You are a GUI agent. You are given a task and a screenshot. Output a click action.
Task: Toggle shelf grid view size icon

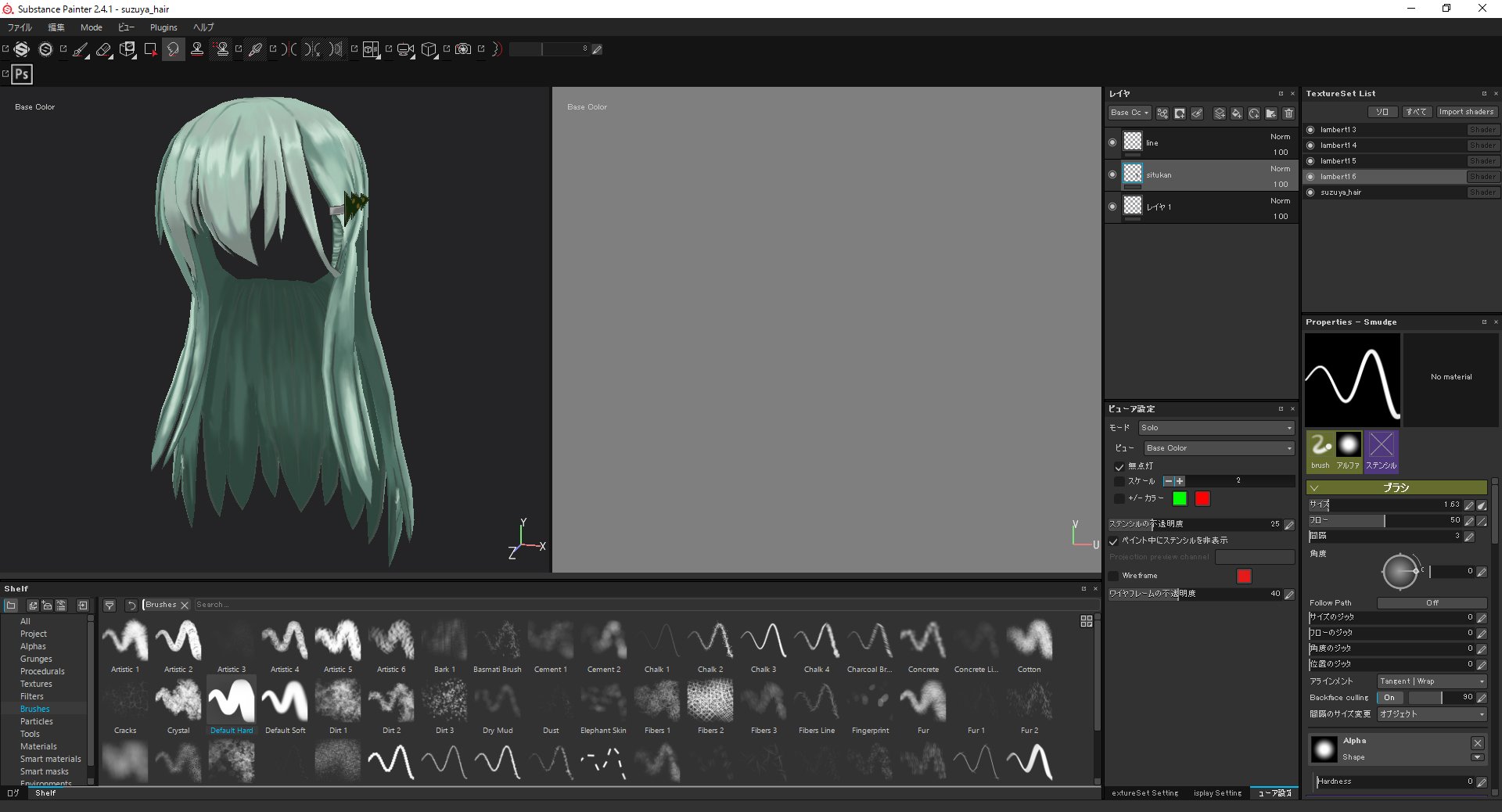tap(1087, 621)
